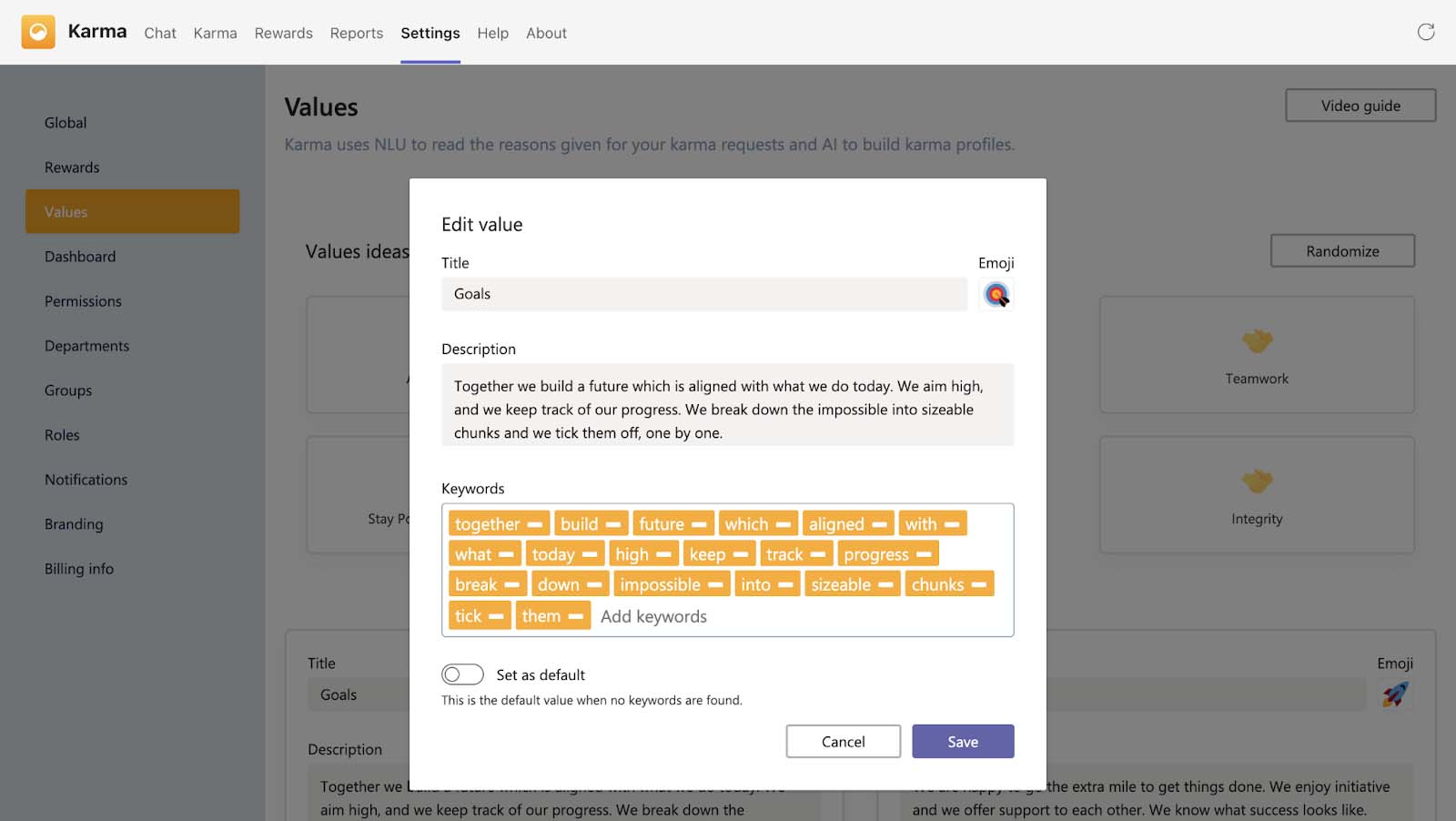Screen dimensions: 1456x821
Task: Cancel the Edit value dialog
Action: click(x=843, y=742)
